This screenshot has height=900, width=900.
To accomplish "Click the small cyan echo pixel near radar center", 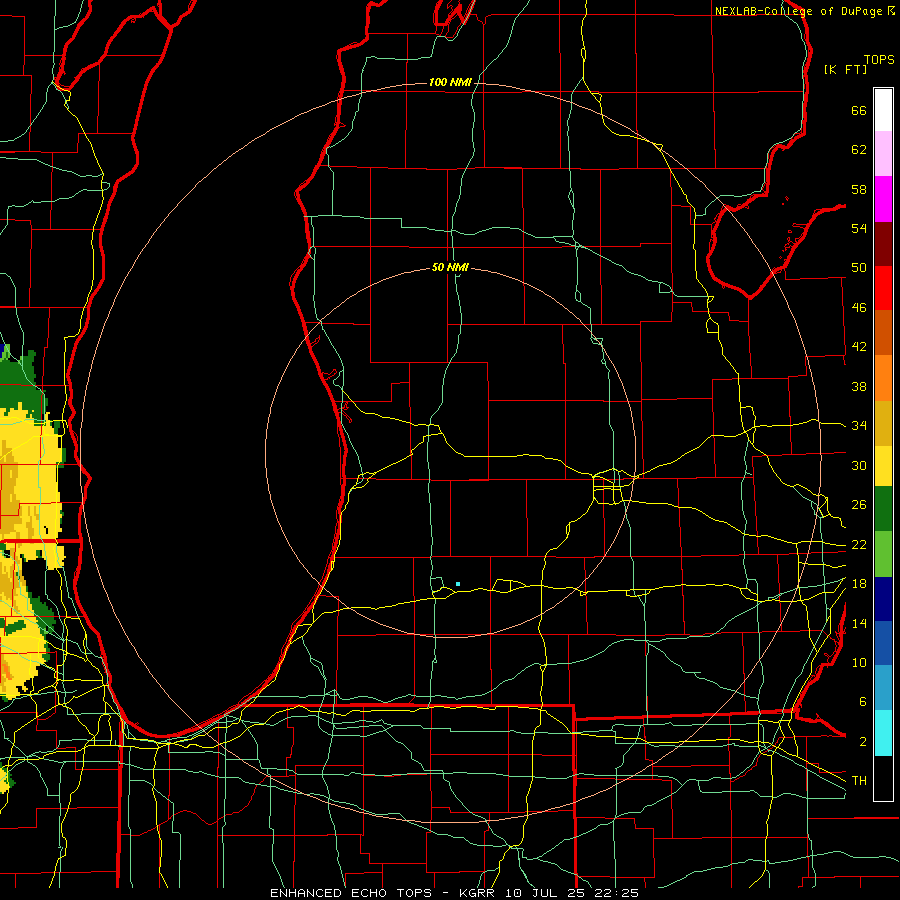I will point(457,584).
